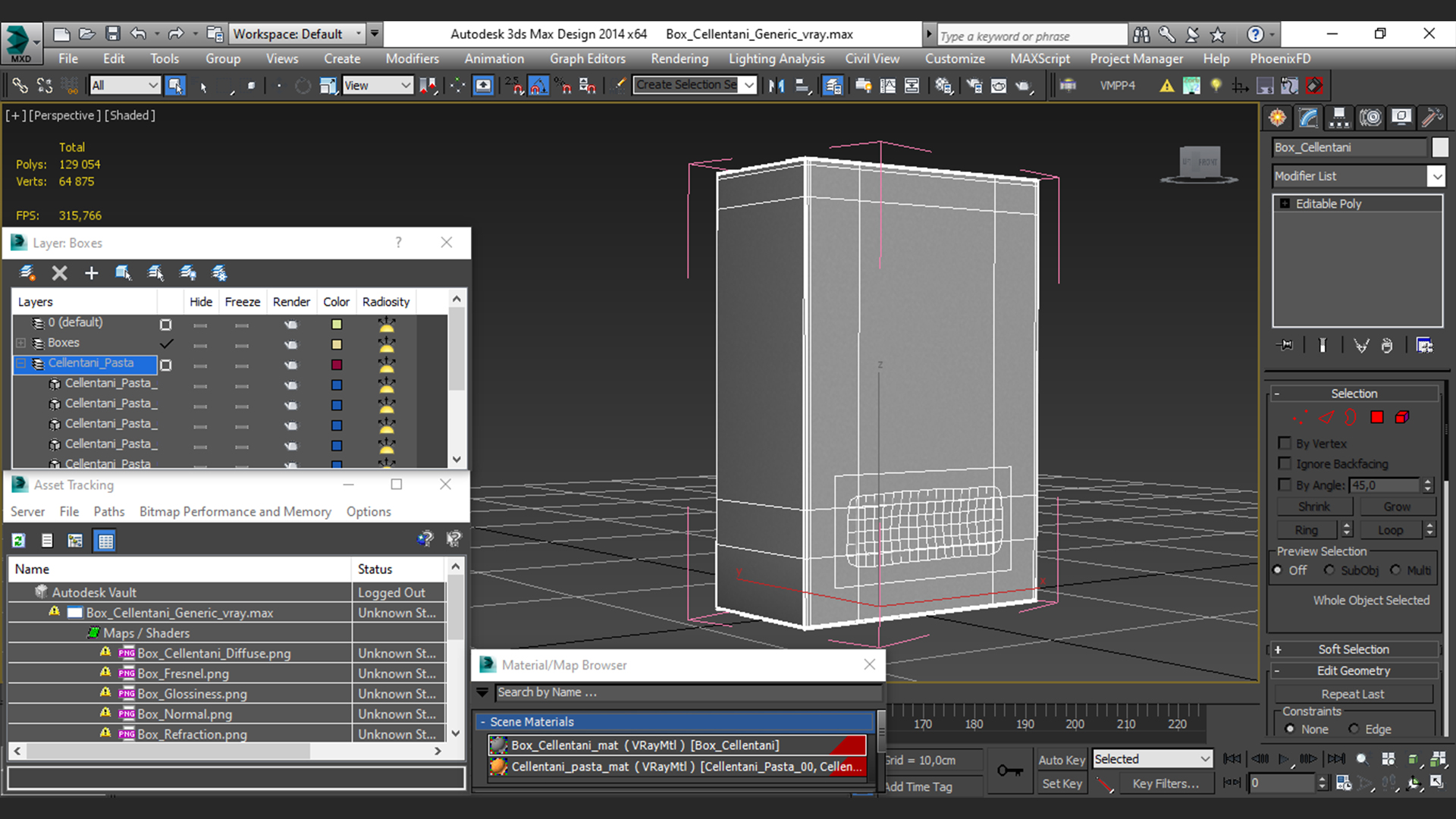Image resolution: width=1456 pixels, height=819 pixels.
Task: Click the Create New Layer icon
Action: coord(27,273)
